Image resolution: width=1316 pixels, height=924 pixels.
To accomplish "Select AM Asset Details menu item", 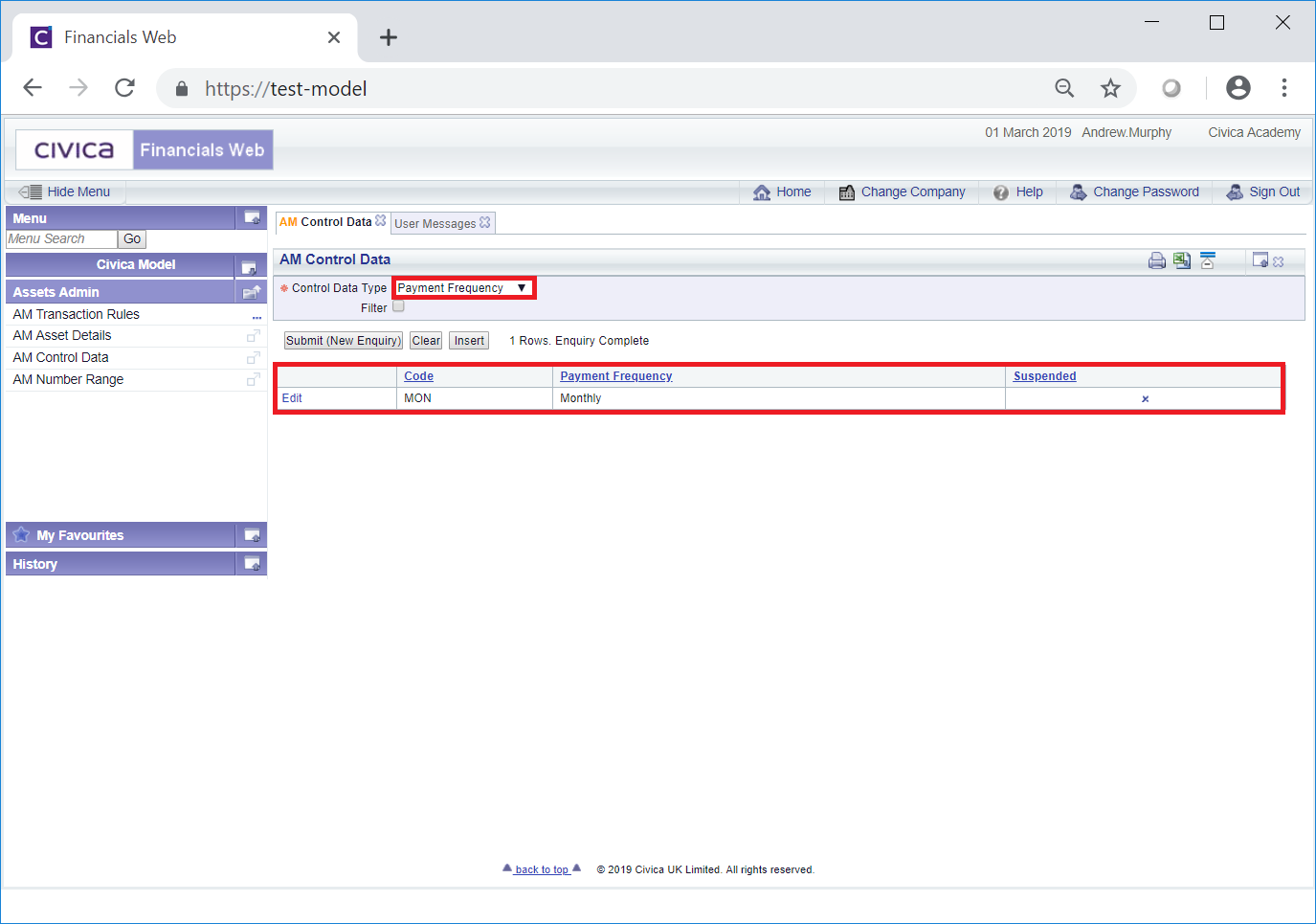I will pyautogui.click(x=62, y=335).
